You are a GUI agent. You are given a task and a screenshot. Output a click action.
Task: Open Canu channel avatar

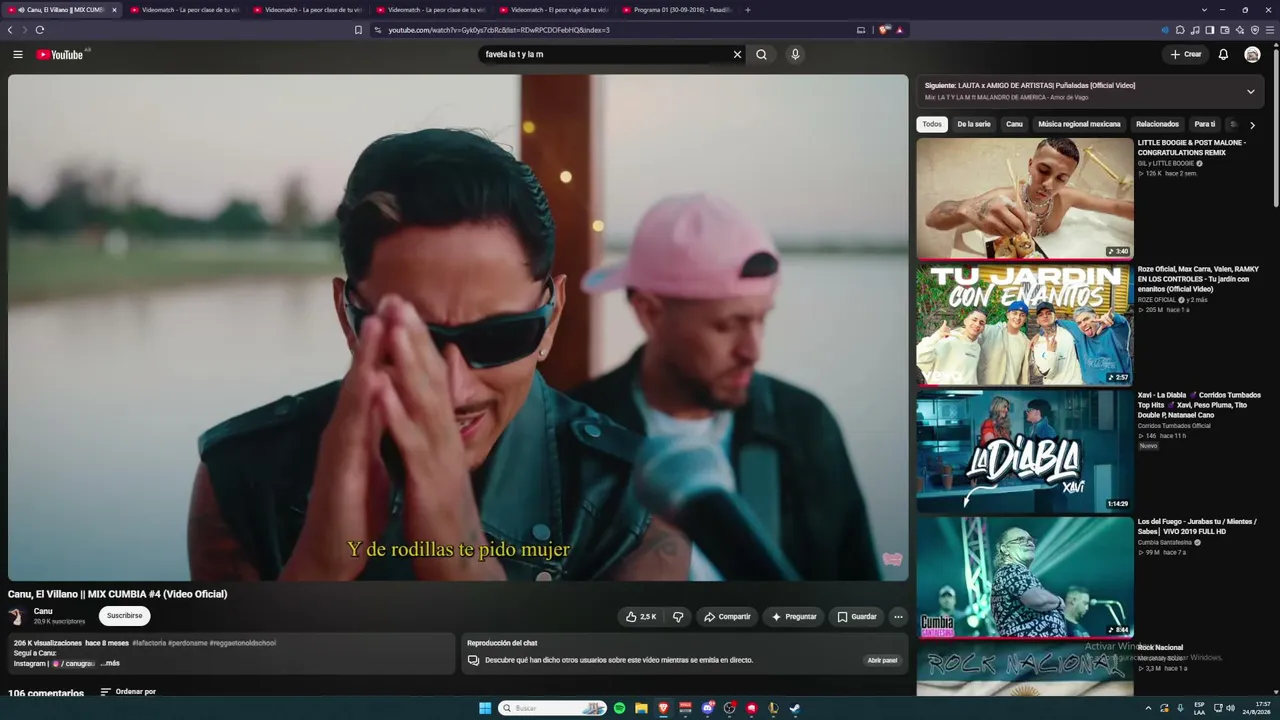coord(18,616)
